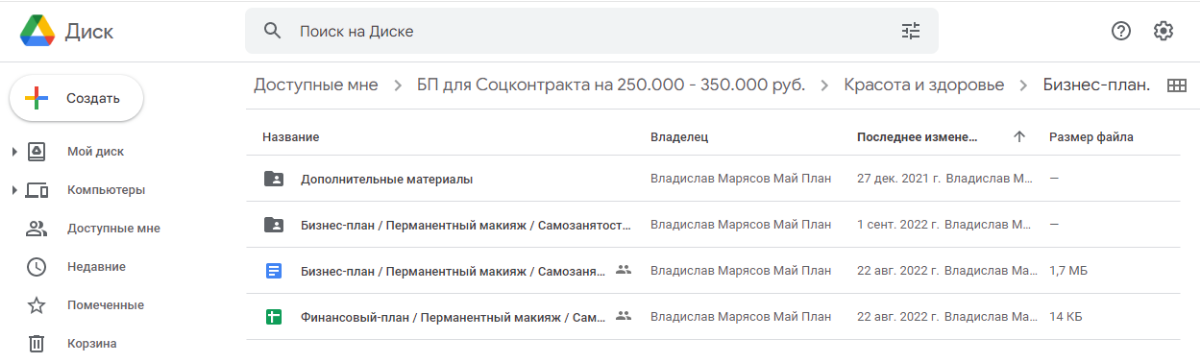The height and width of the screenshot is (362, 1200).
Task: Click in the Поиск на Диске field
Action: tap(590, 31)
